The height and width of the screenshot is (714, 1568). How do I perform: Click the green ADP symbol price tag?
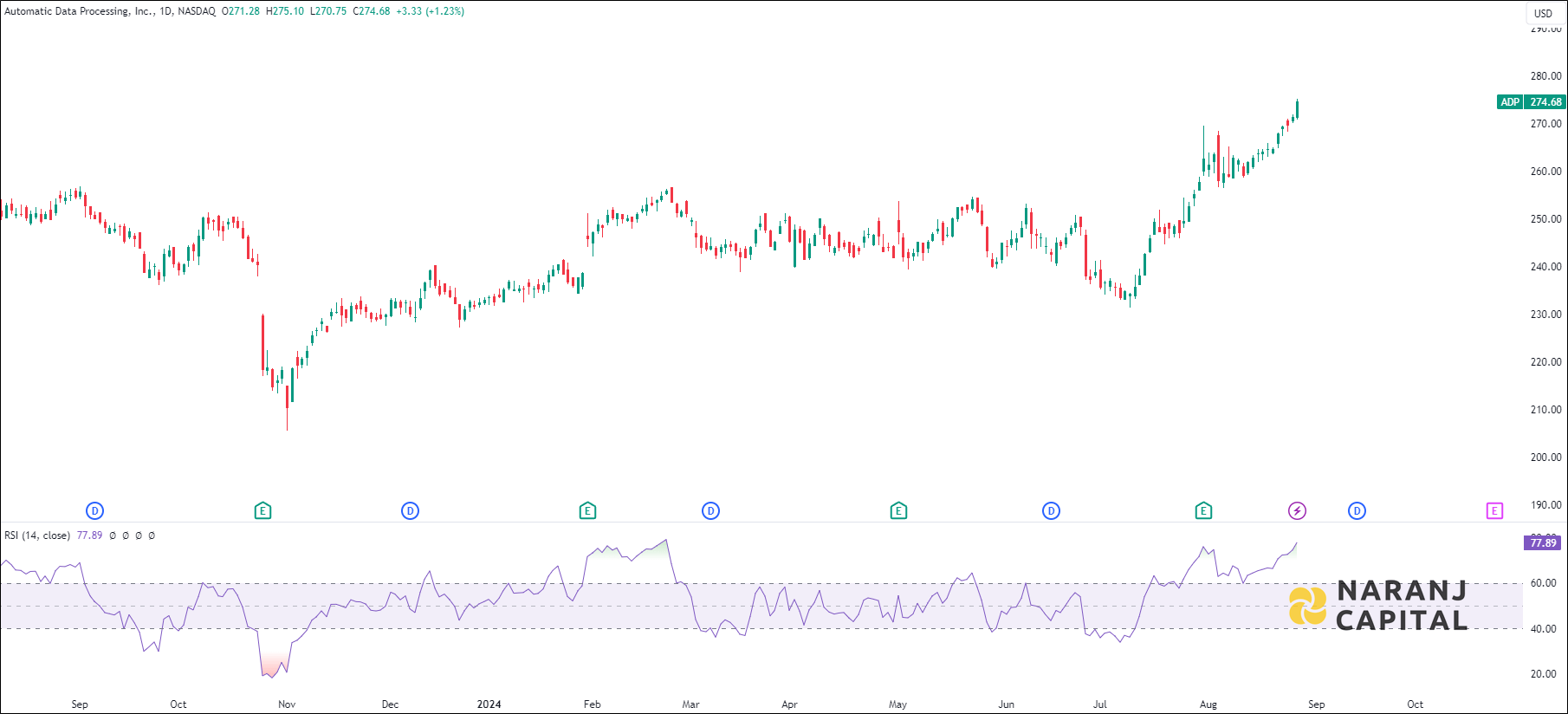1510,102
